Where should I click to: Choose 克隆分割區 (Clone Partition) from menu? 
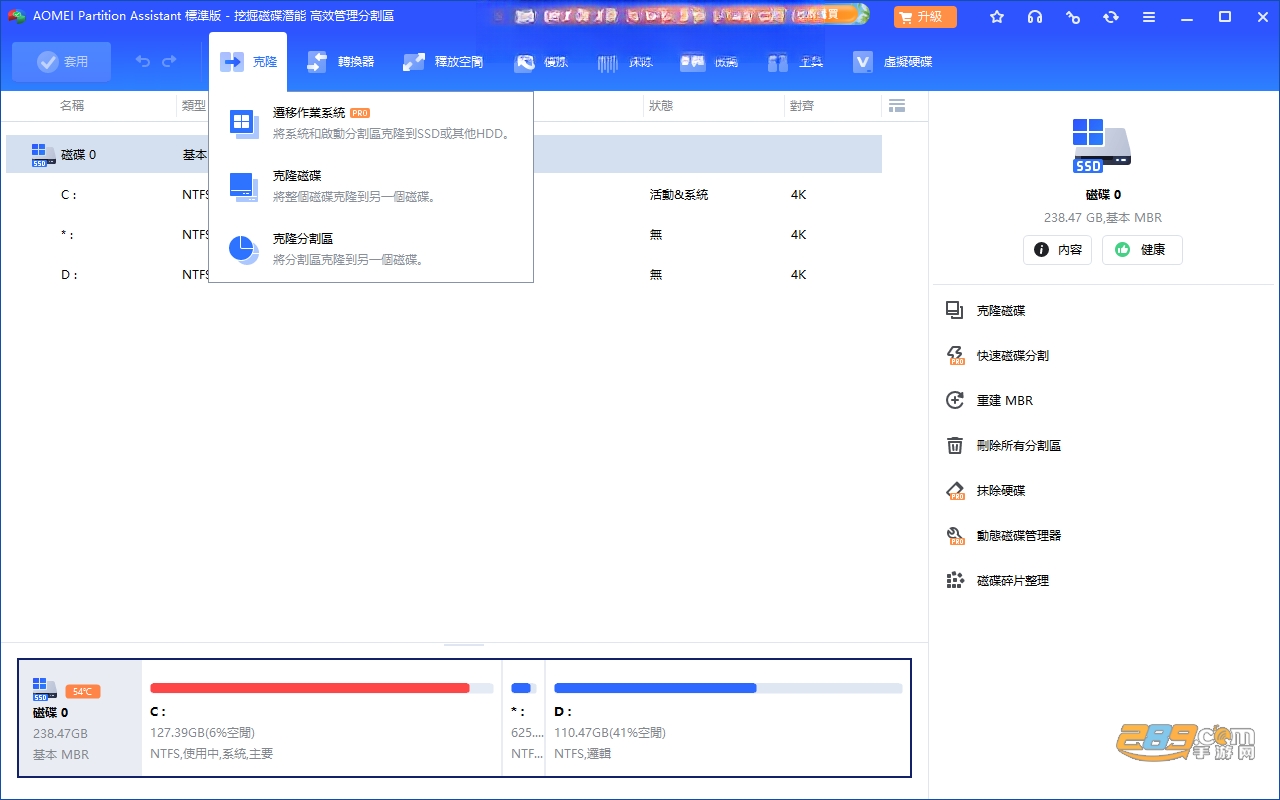[x=371, y=249]
